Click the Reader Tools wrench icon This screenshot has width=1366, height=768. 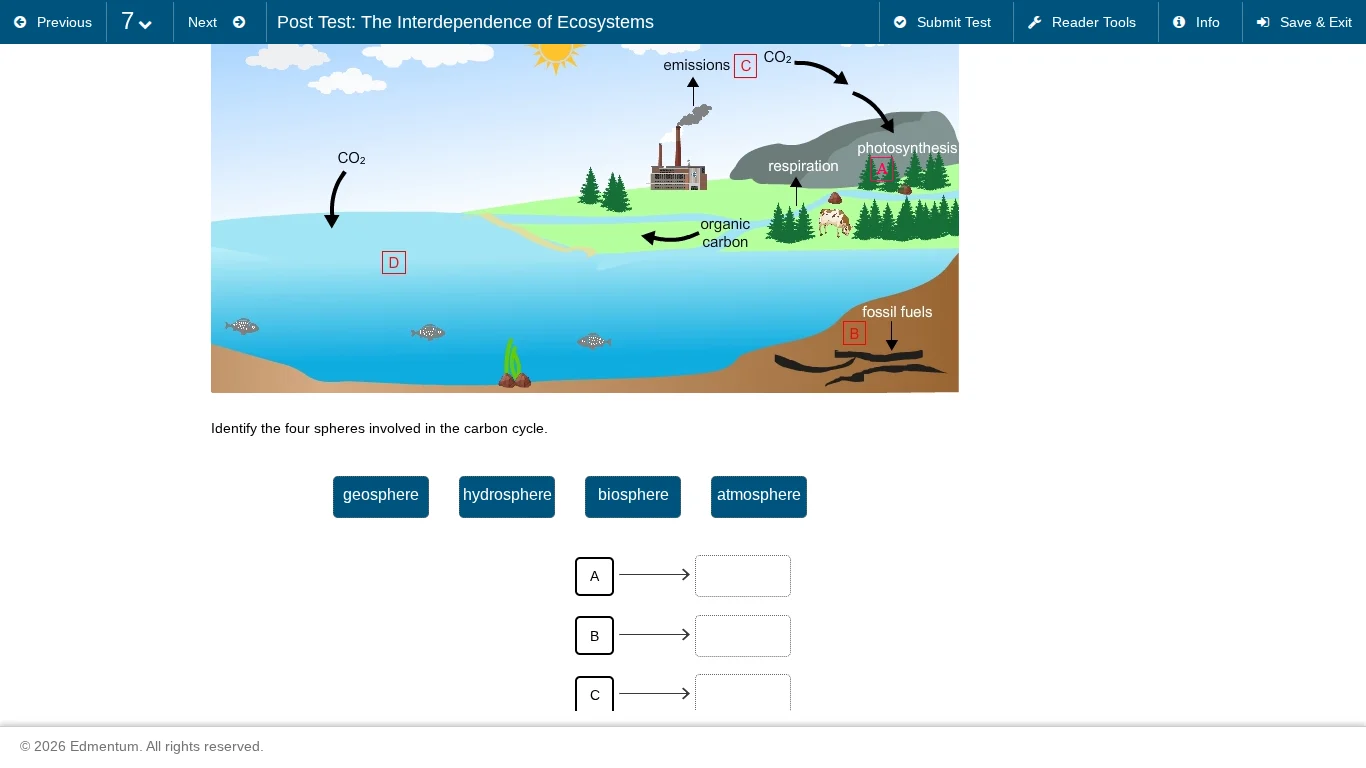(1034, 22)
